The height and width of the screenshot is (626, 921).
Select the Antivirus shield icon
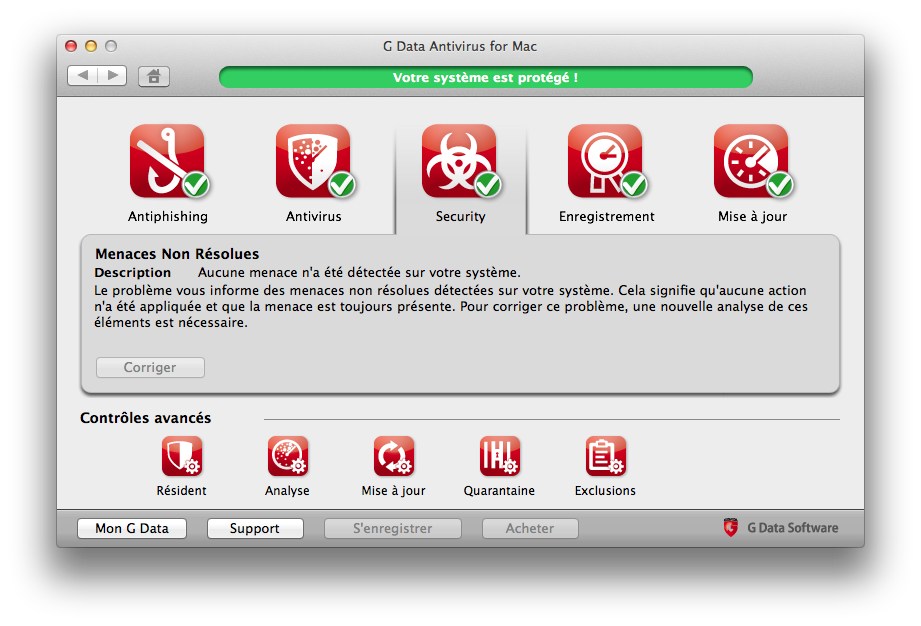click(314, 160)
